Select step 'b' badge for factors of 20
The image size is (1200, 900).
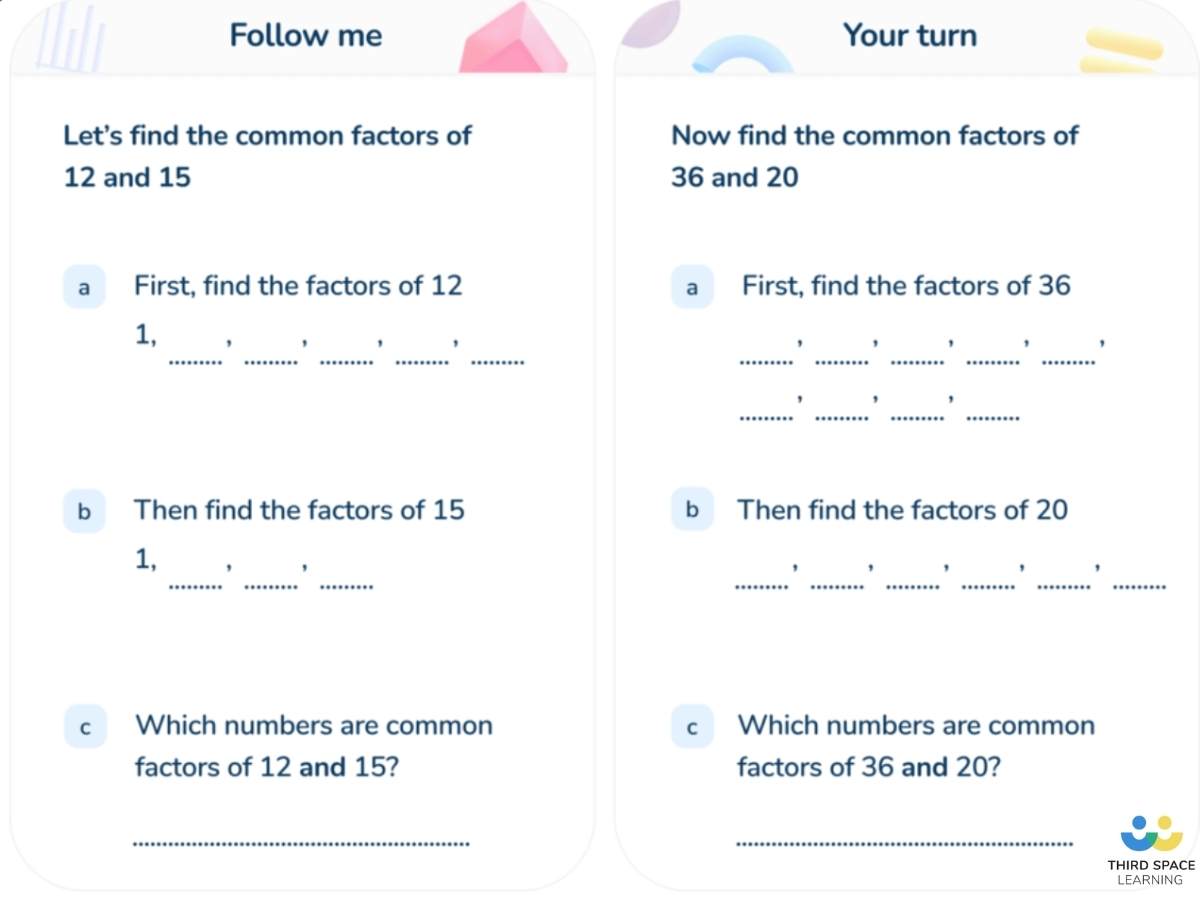[692, 510]
